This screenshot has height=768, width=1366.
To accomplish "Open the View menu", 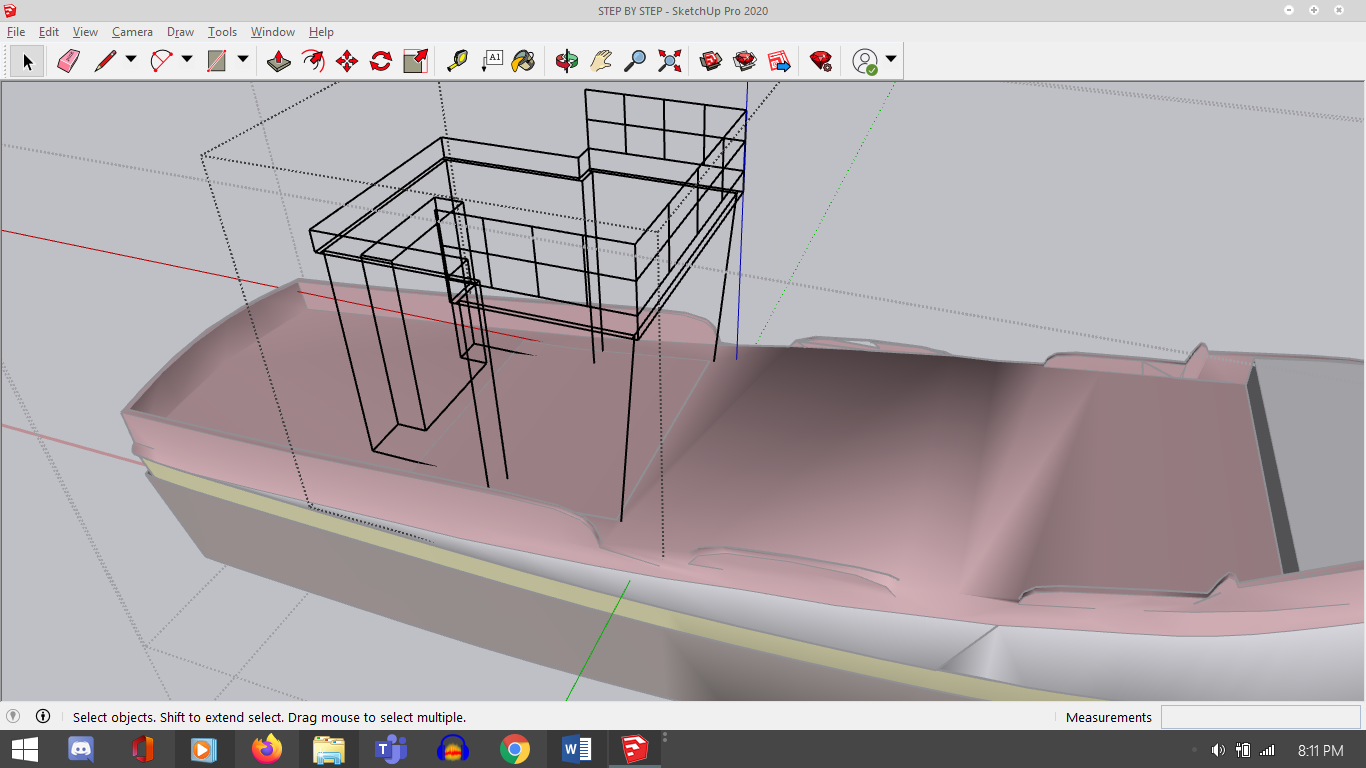I will pyautogui.click(x=85, y=32).
